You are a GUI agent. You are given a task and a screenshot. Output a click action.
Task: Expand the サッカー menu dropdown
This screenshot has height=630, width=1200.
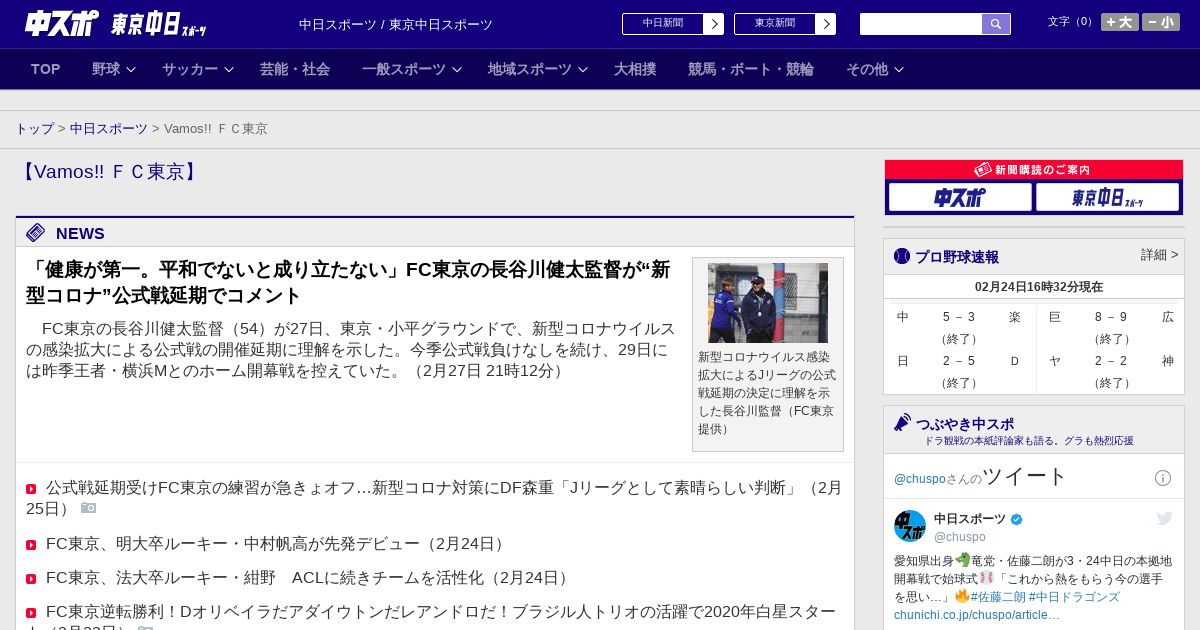[x=198, y=69]
